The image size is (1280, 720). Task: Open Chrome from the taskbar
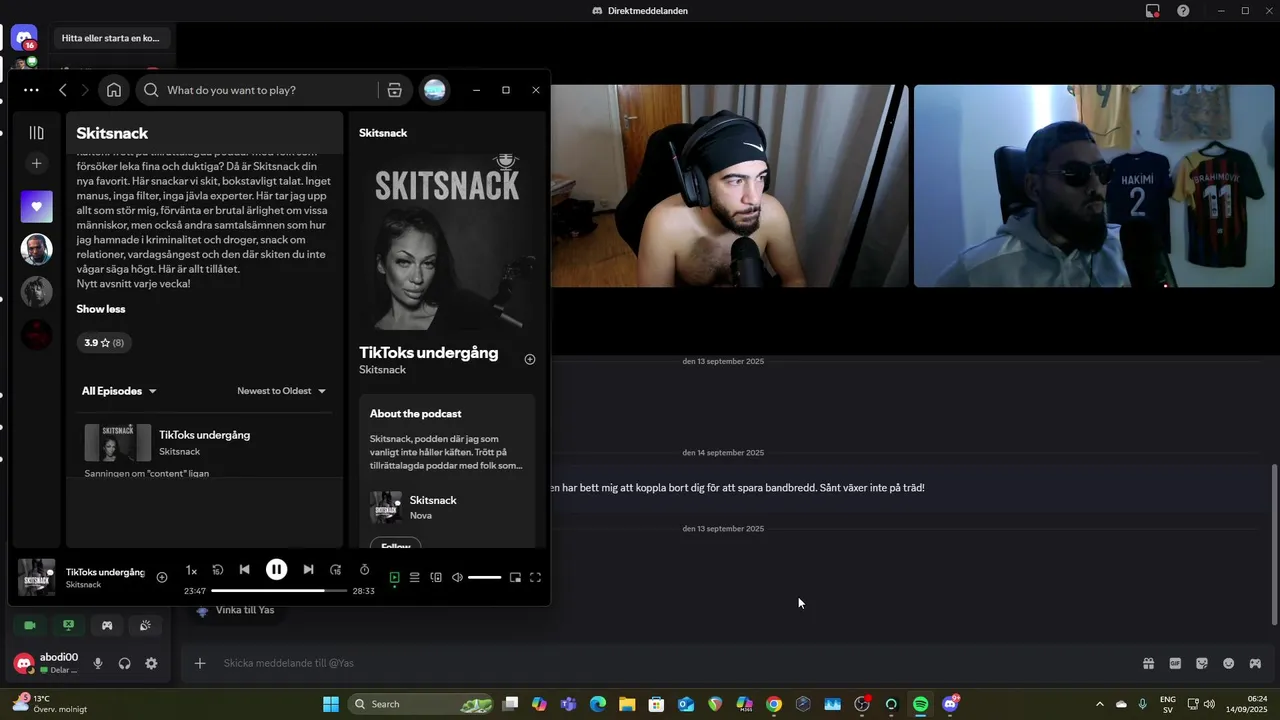coord(774,704)
